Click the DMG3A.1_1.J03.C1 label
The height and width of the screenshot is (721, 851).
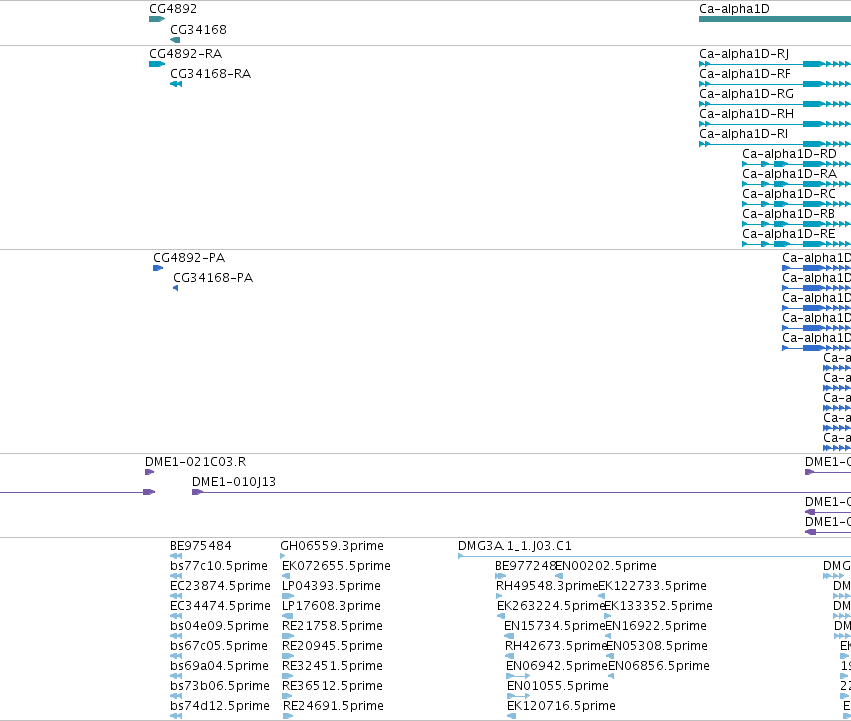pos(515,546)
